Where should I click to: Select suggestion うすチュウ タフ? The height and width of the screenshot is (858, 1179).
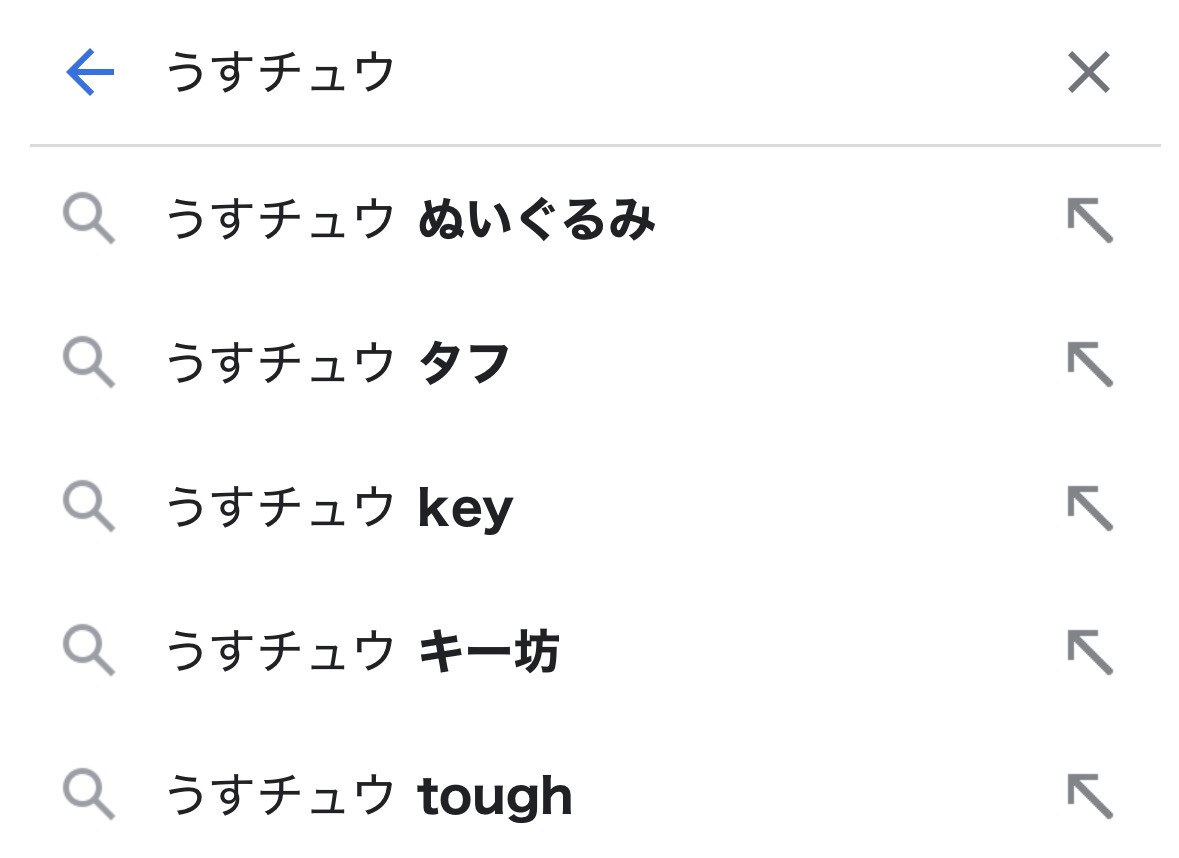click(x=338, y=364)
